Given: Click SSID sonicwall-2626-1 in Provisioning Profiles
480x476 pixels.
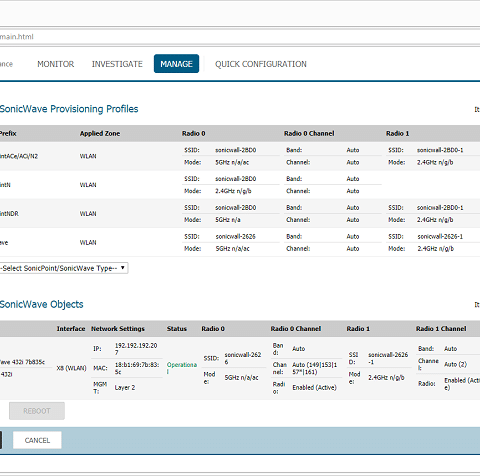Looking at the screenshot, I should coord(440,236).
